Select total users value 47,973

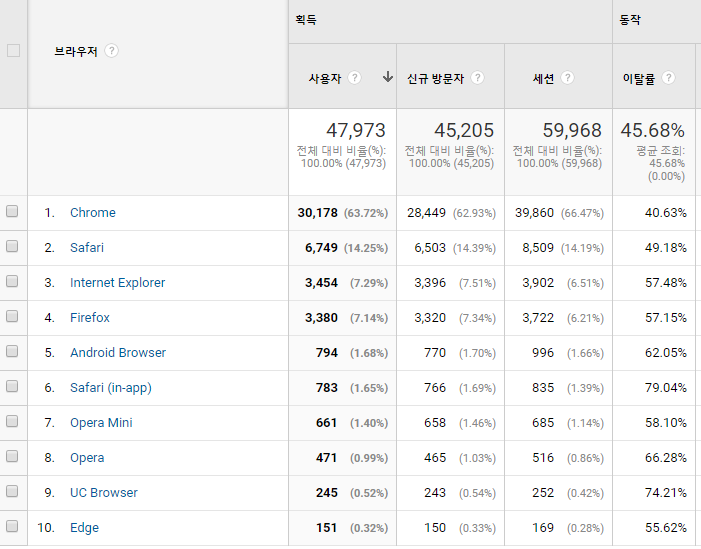click(x=356, y=131)
